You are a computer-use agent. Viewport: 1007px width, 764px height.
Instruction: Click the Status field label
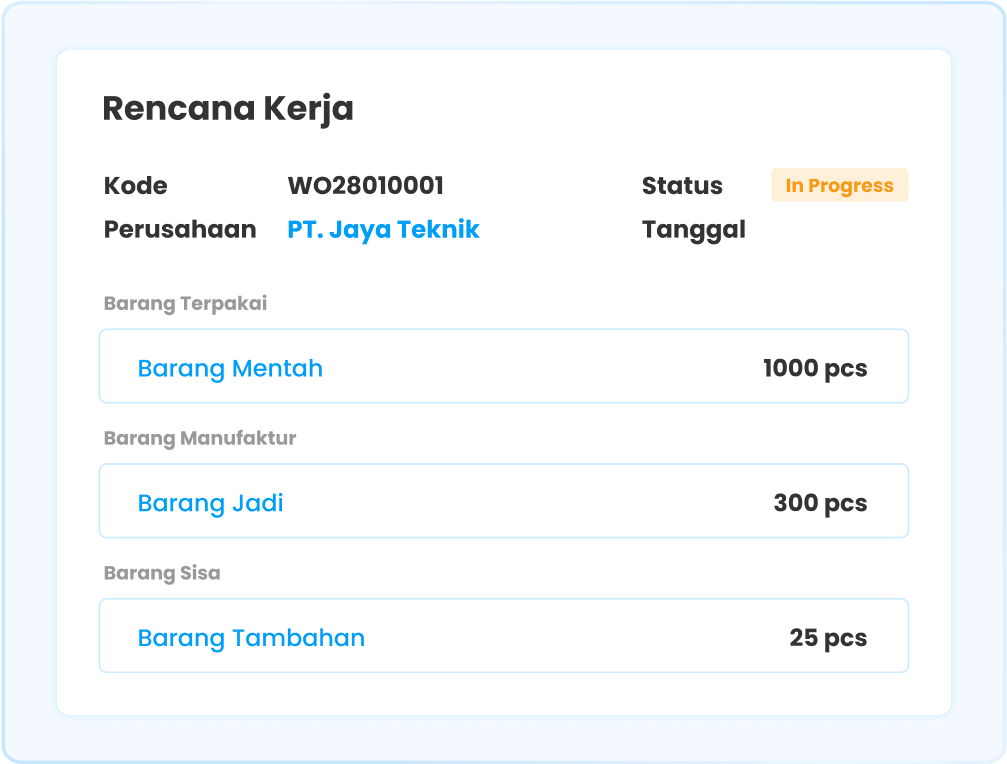tap(682, 185)
